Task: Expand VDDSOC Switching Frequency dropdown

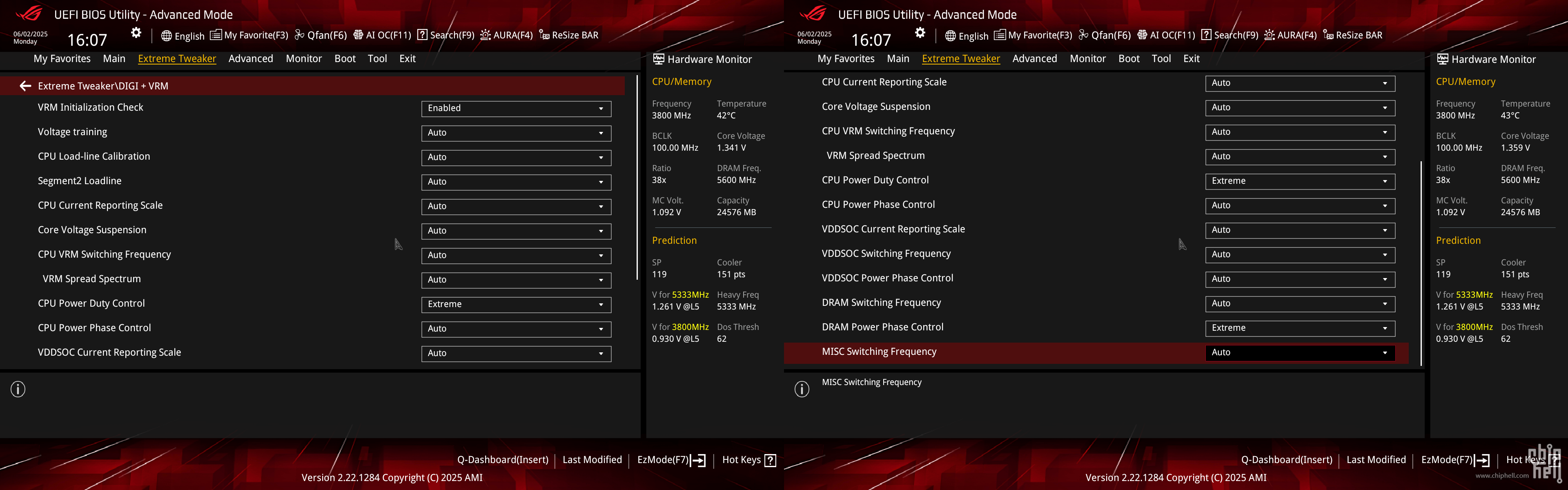Action: click(1300, 254)
